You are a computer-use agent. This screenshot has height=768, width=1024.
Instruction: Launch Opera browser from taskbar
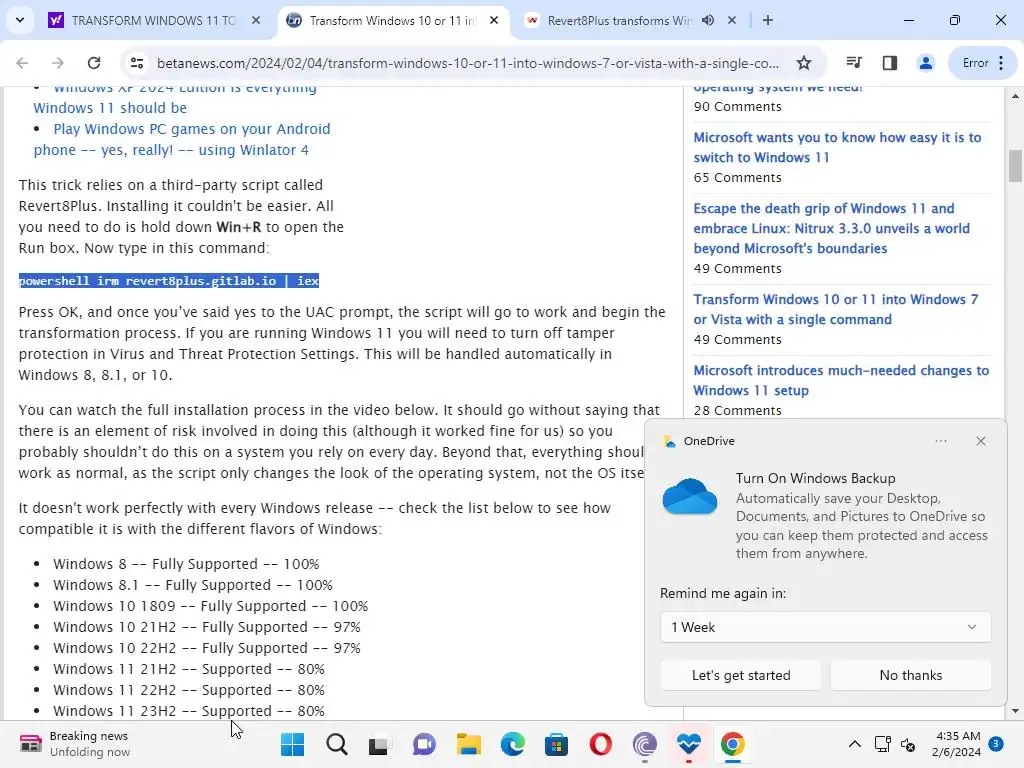pos(600,744)
